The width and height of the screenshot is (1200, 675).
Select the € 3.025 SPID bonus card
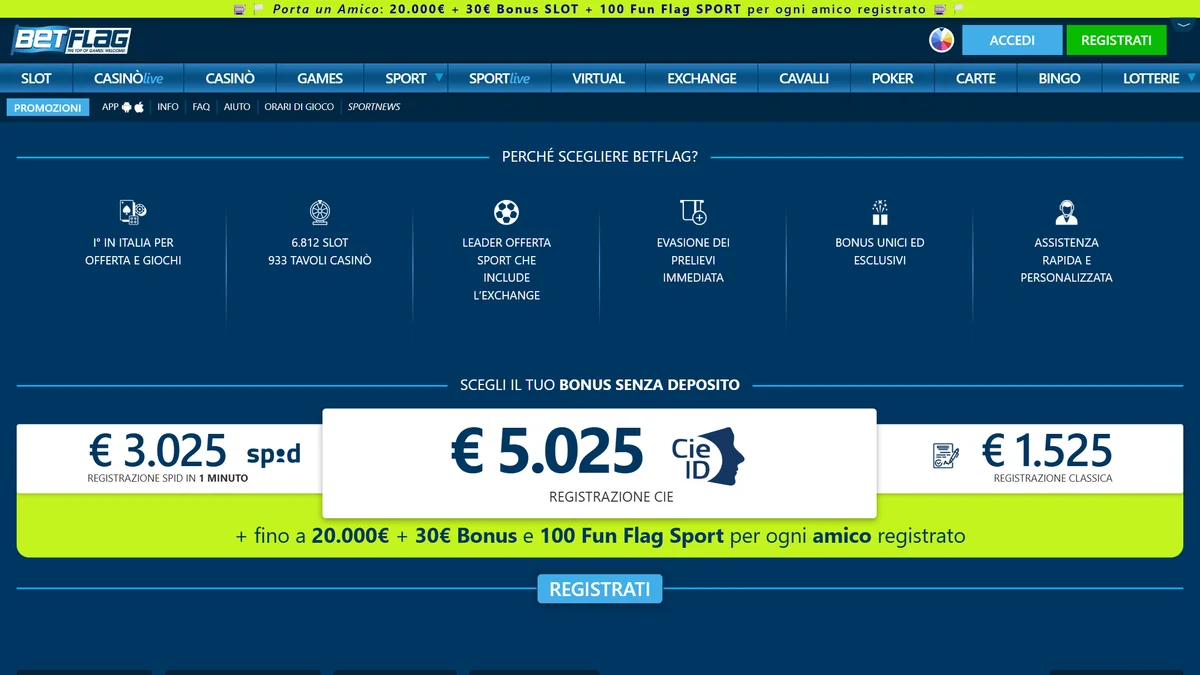click(x=169, y=459)
